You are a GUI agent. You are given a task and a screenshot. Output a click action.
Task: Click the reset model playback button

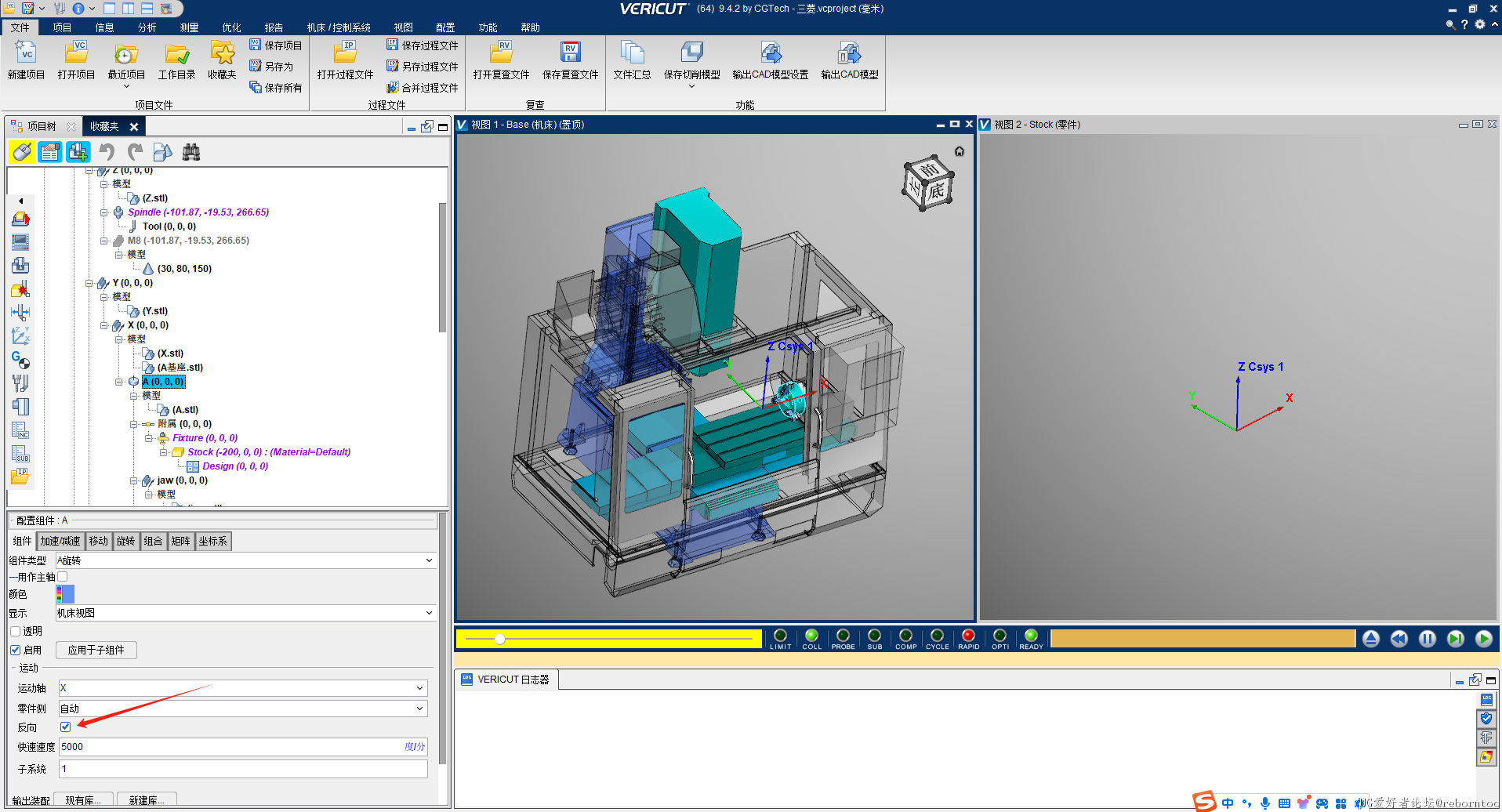1371,639
